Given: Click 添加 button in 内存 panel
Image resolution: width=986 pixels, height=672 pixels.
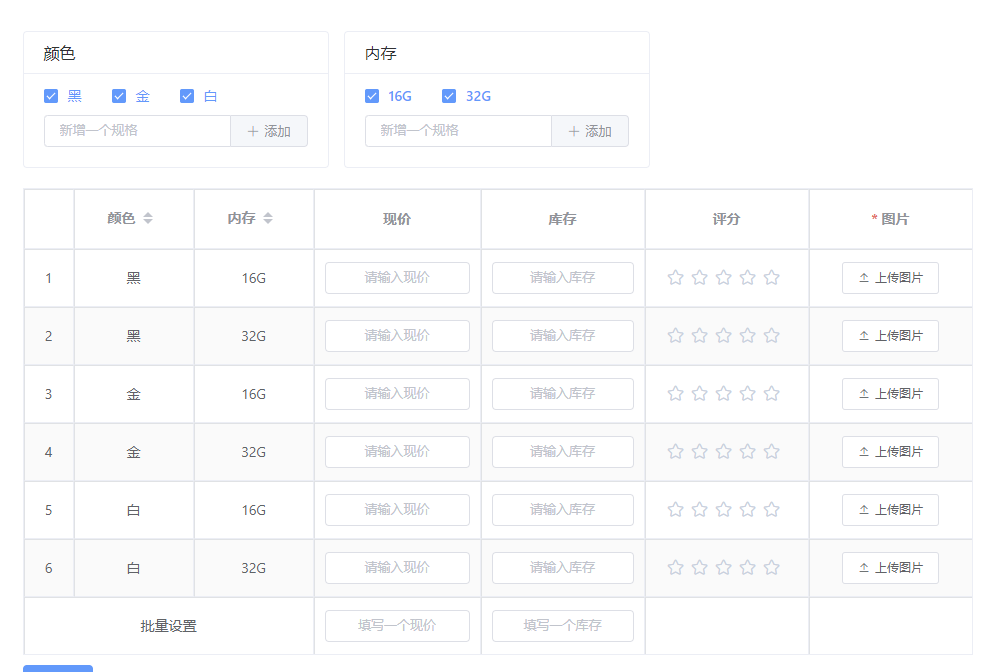Looking at the screenshot, I should tap(590, 131).
